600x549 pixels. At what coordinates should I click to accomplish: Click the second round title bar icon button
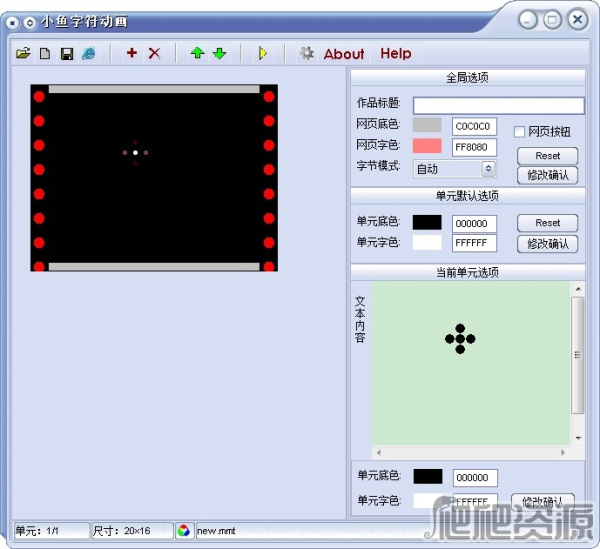[29, 23]
